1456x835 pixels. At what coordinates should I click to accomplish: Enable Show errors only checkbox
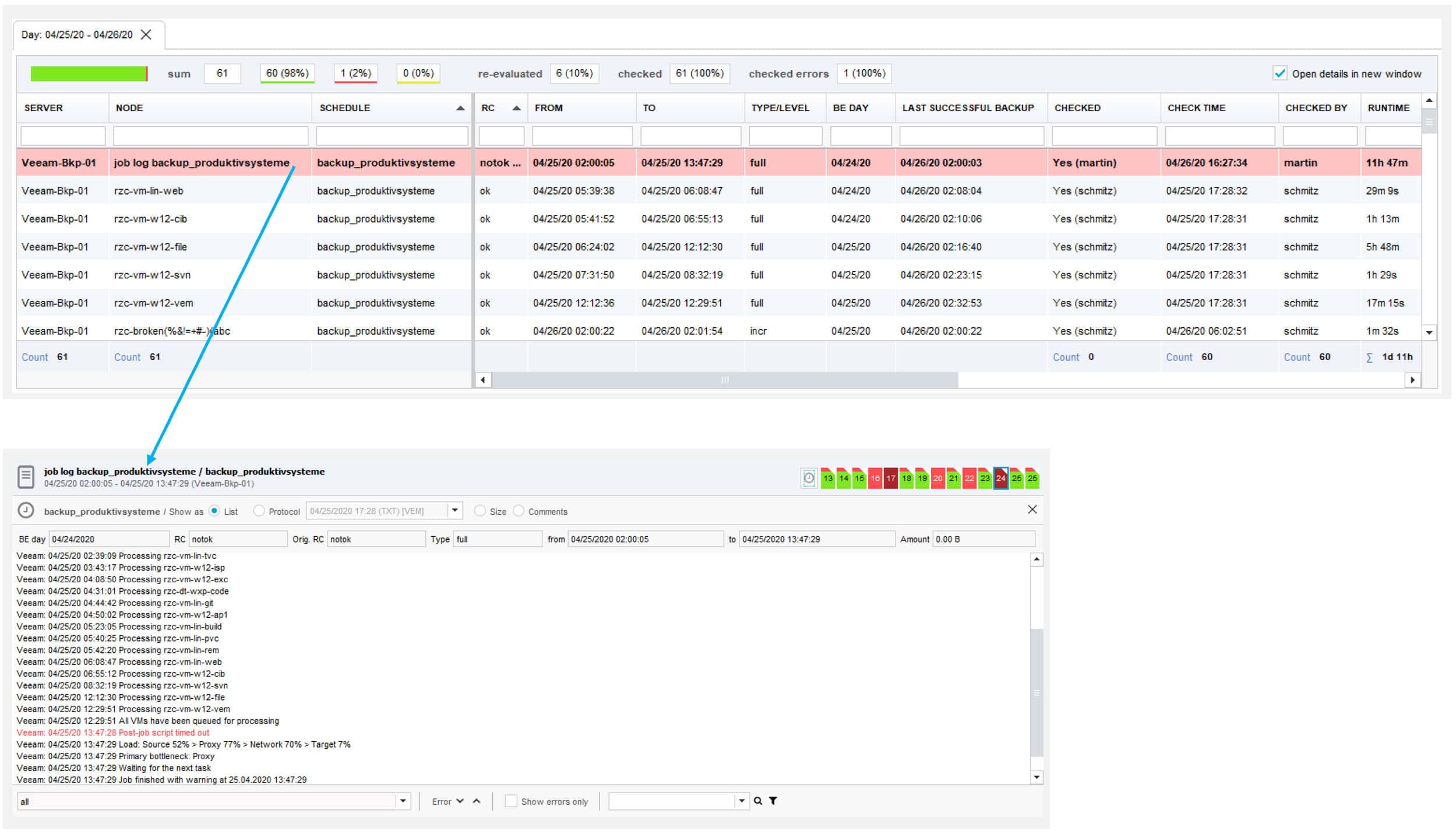(510, 801)
